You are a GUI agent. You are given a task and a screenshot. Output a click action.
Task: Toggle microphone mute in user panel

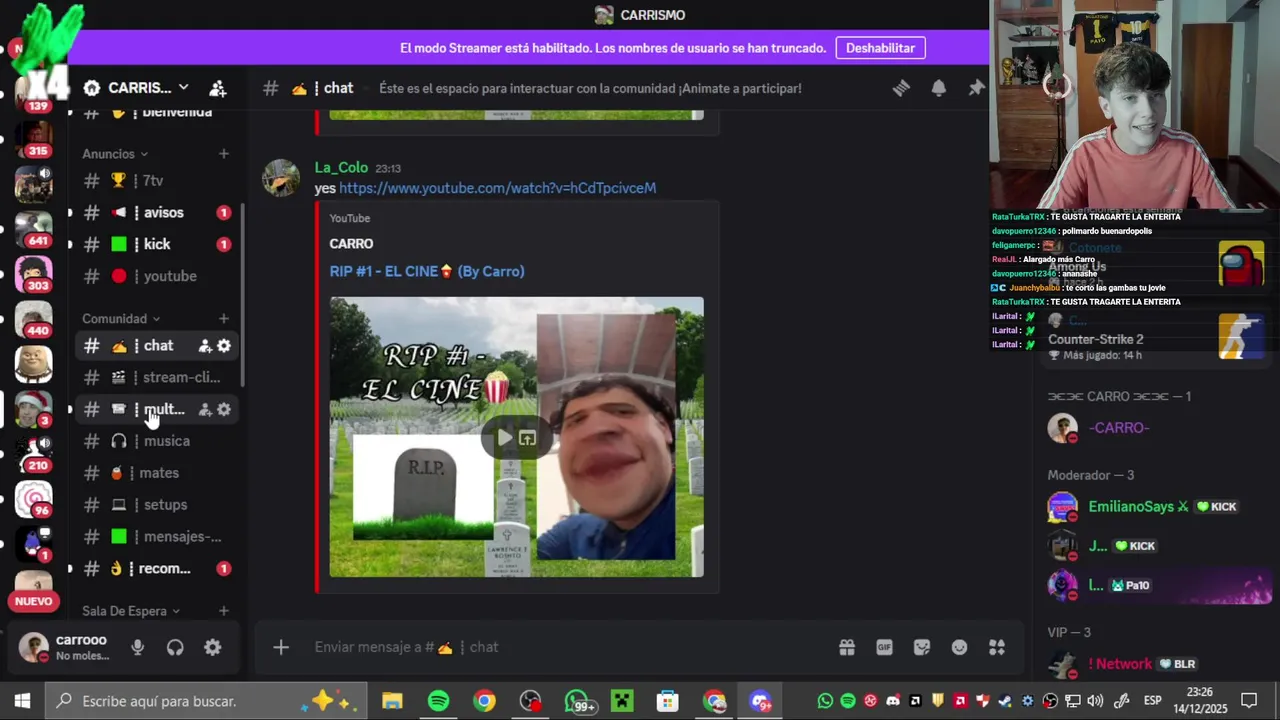(x=138, y=647)
